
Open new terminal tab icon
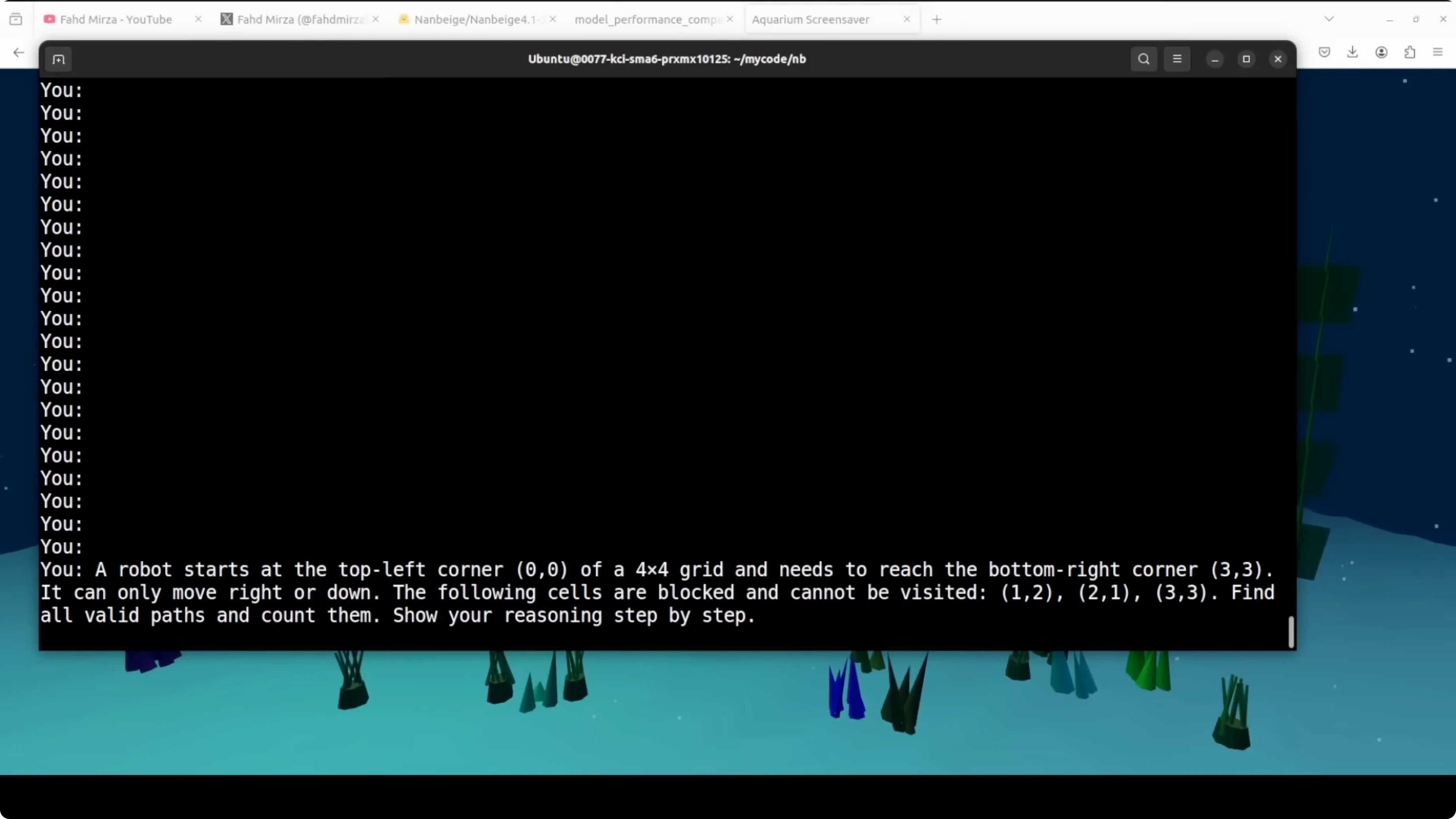click(x=59, y=59)
